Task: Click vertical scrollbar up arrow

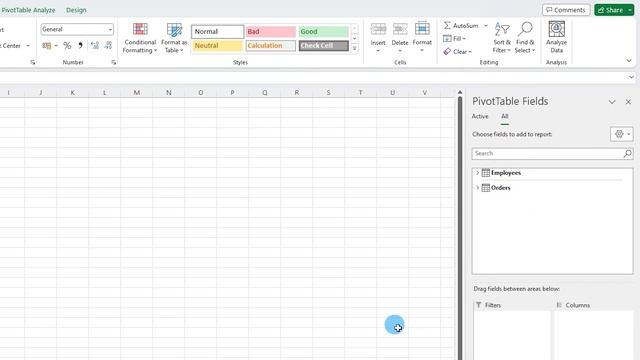Action: (460, 92)
